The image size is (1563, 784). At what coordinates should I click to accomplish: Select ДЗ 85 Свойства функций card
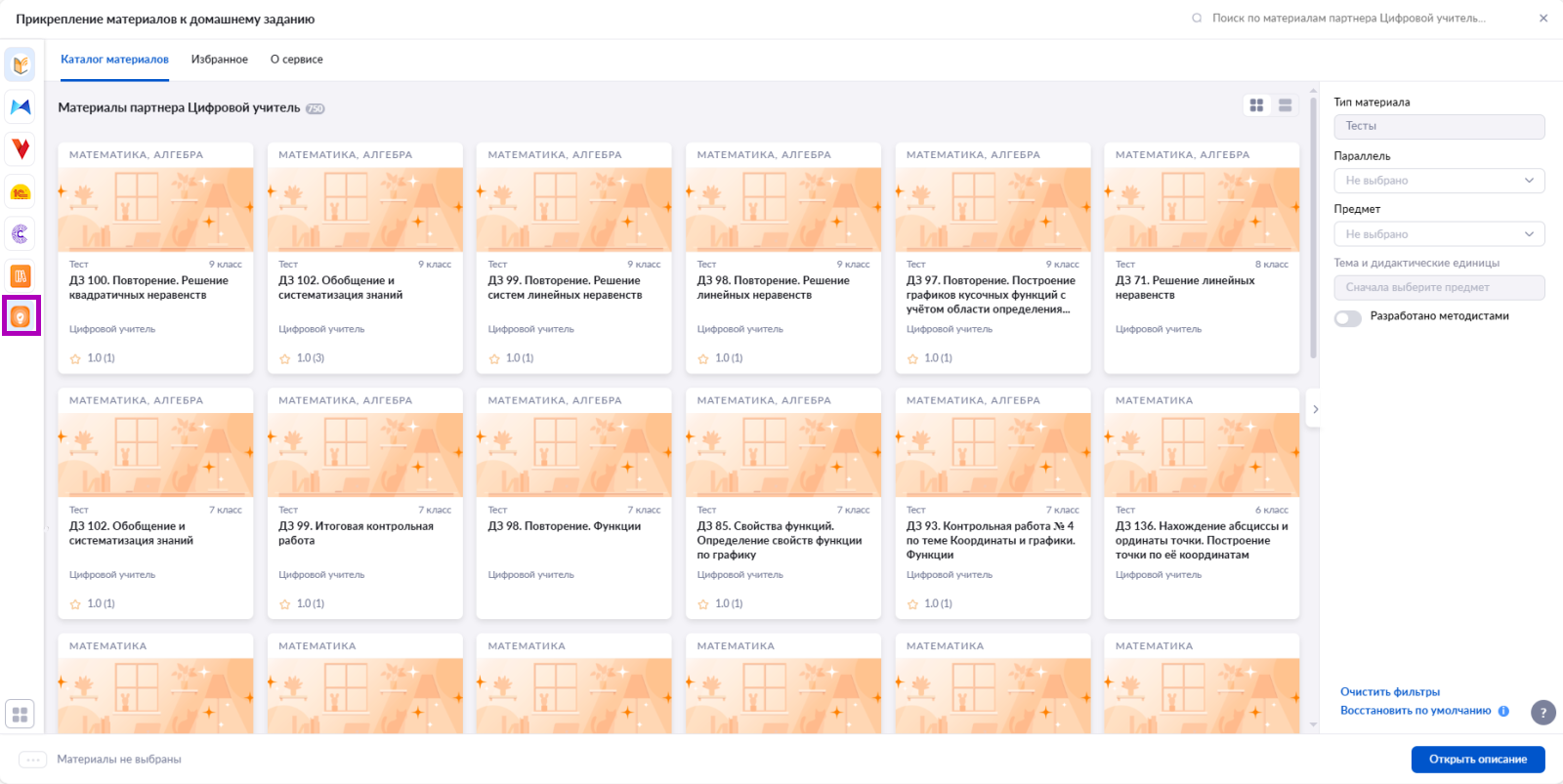pos(783,504)
